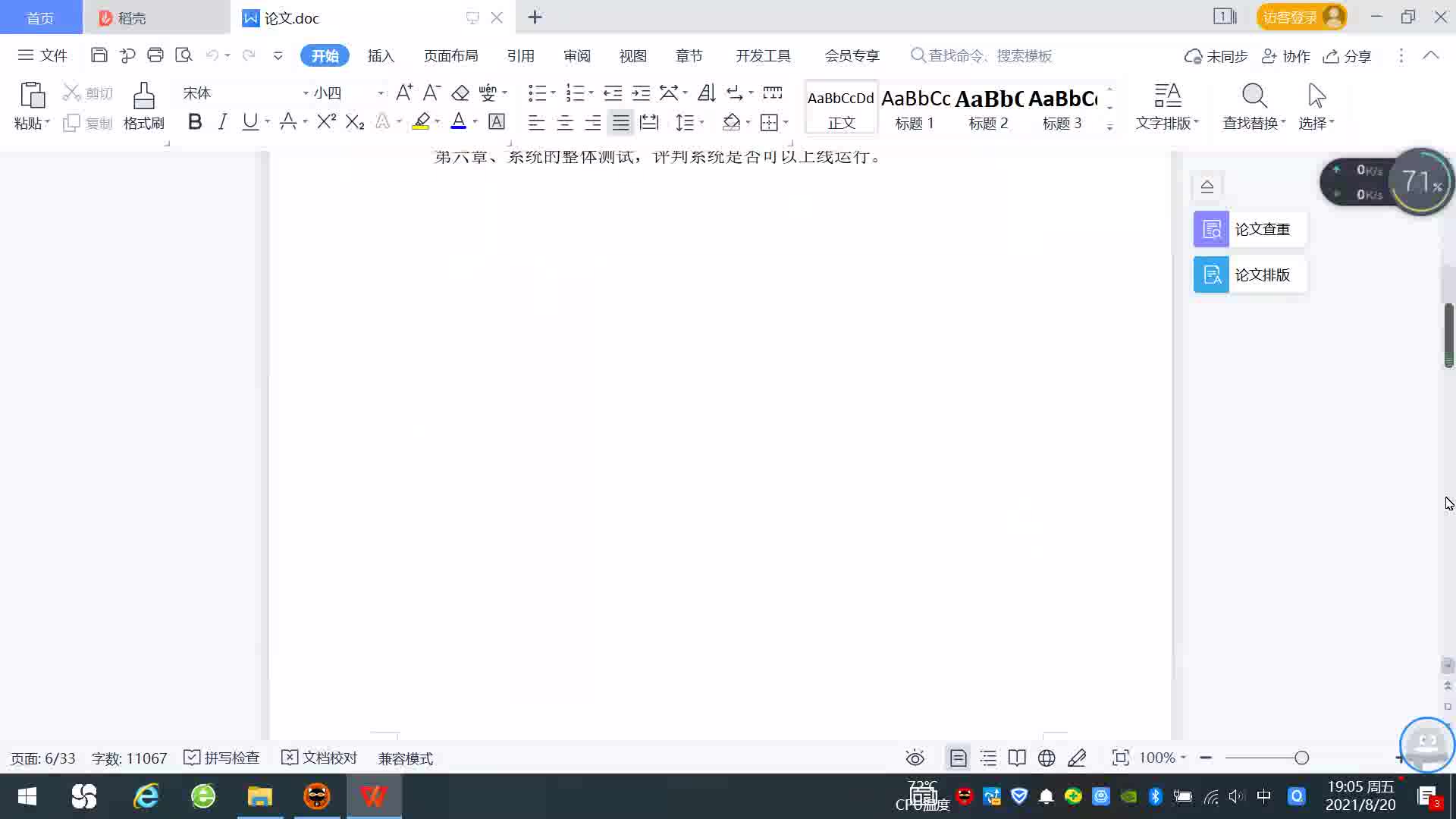Image resolution: width=1456 pixels, height=819 pixels.
Task: Click the superscript X² icon
Action: (x=326, y=122)
